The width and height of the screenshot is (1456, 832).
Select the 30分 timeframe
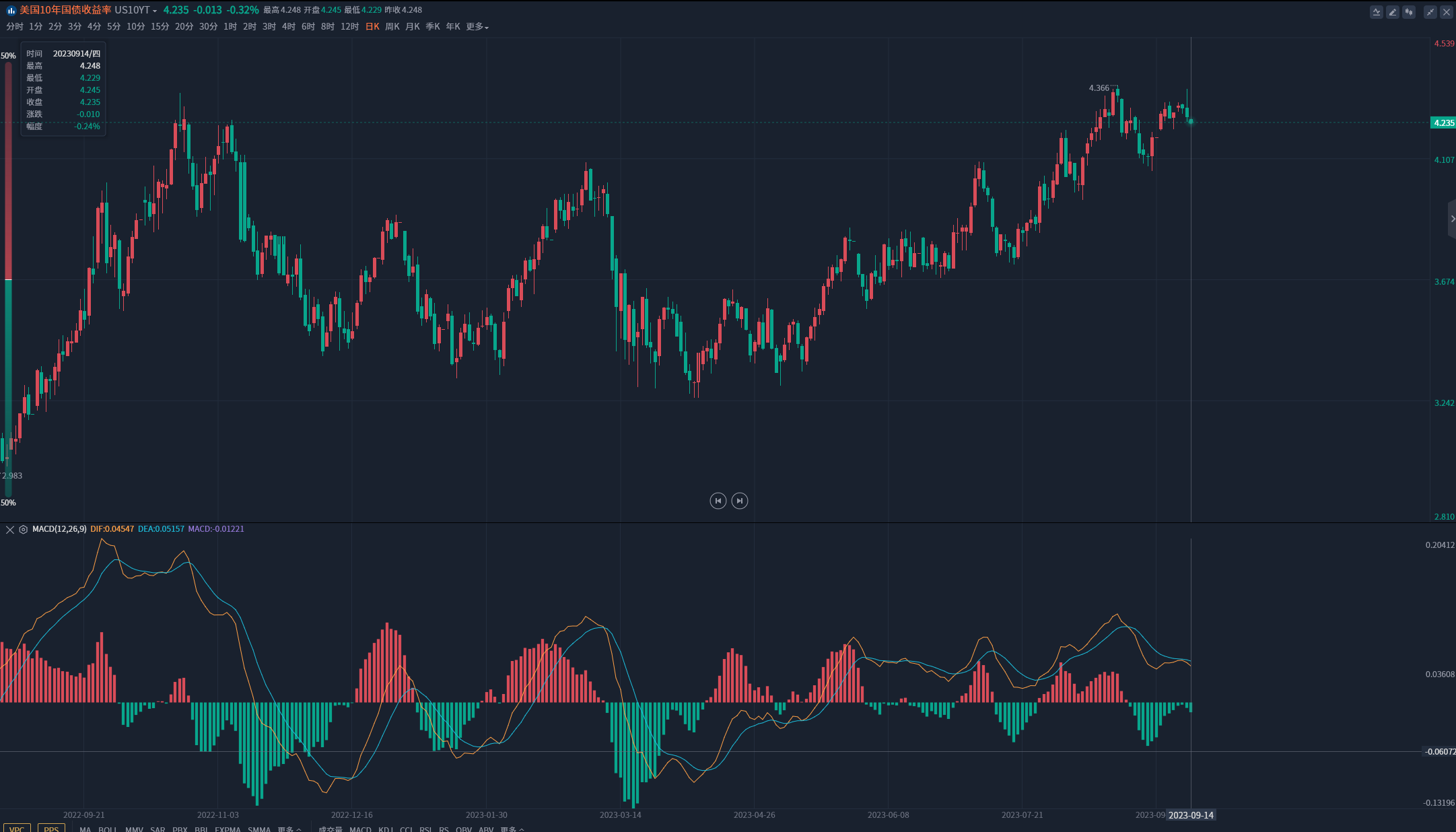coord(209,27)
